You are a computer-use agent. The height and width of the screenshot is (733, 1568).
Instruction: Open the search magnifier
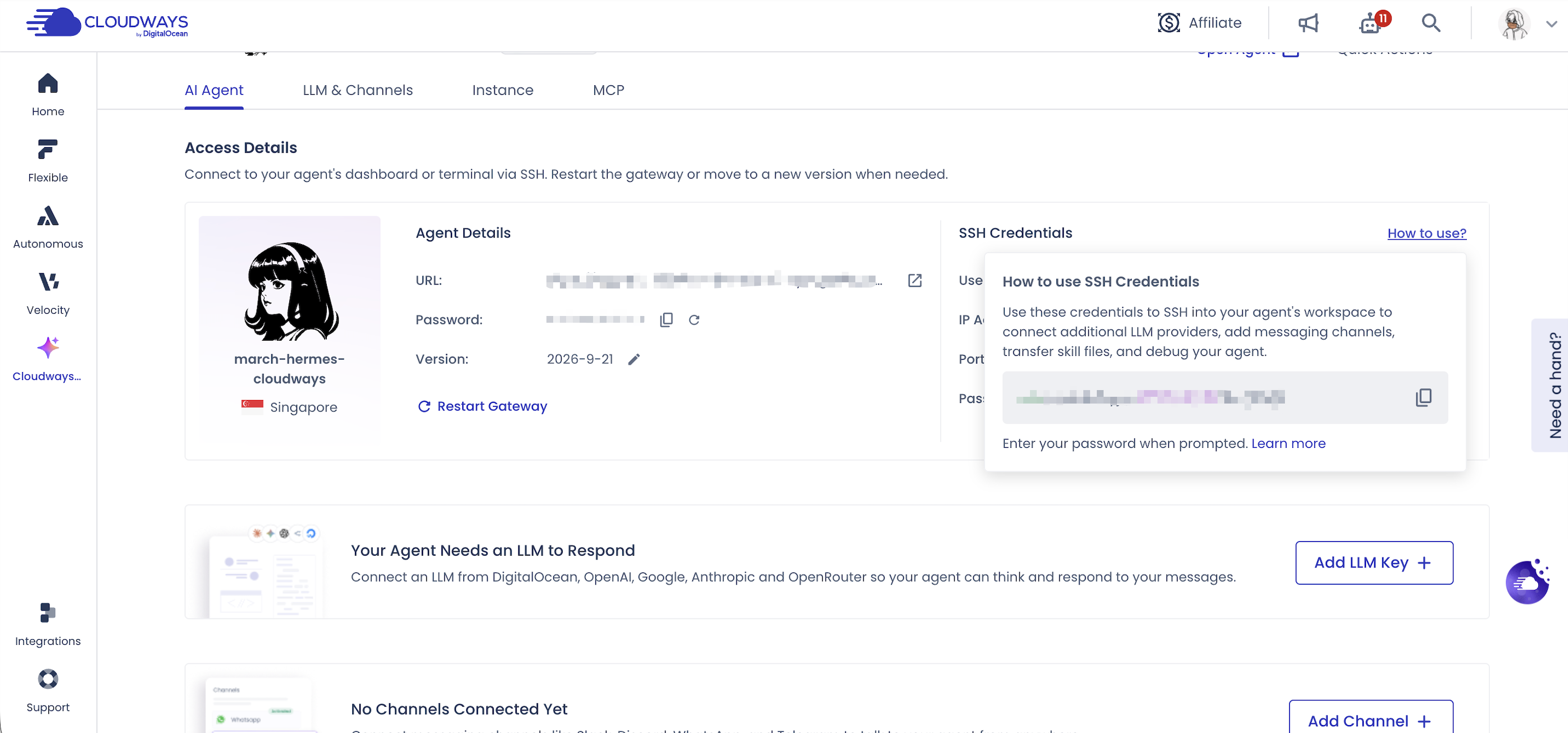tap(1431, 23)
